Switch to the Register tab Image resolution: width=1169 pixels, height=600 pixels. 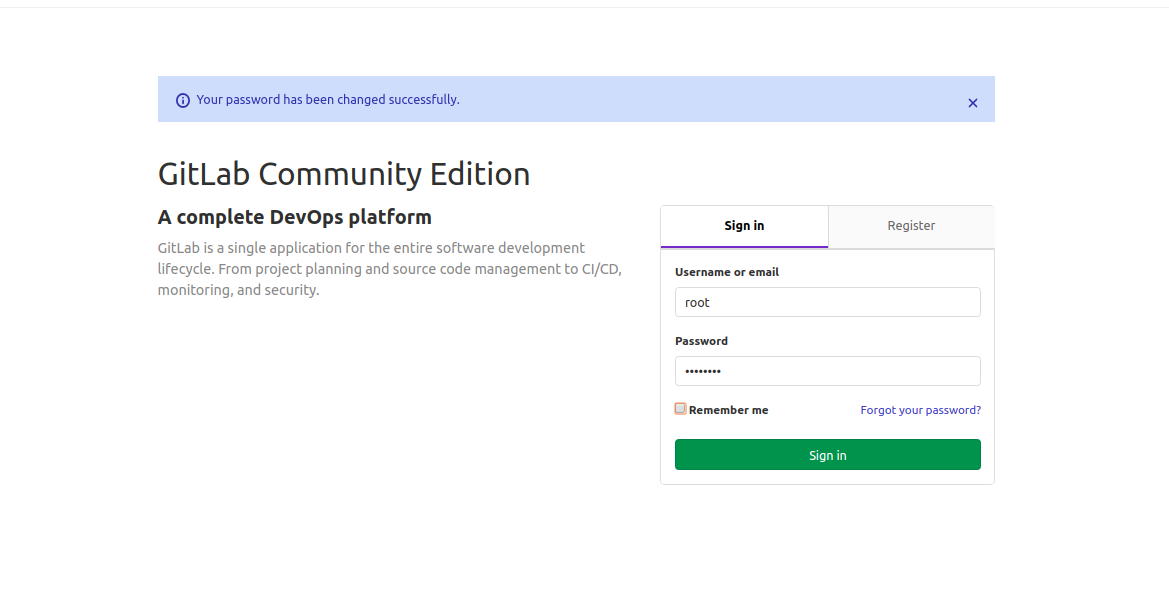click(911, 226)
